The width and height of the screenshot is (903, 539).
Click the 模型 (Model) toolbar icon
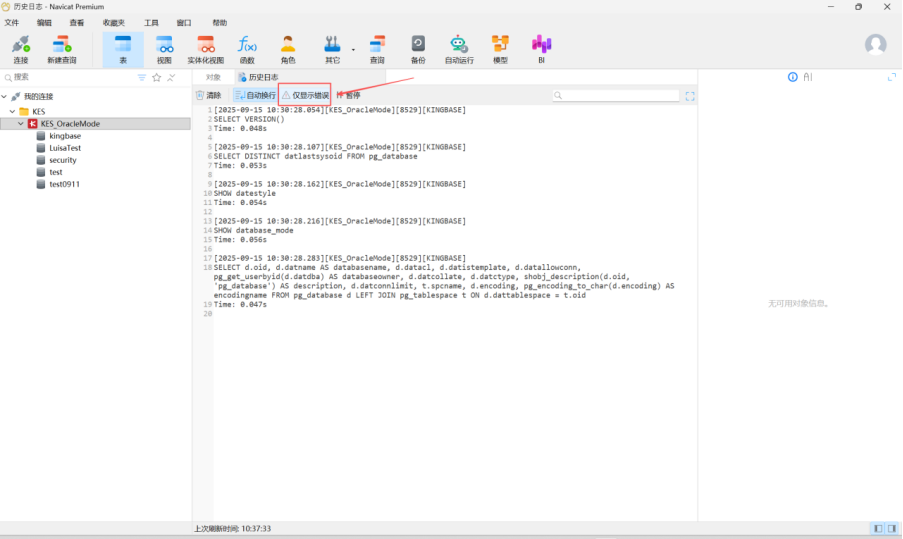[x=500, y=48]
